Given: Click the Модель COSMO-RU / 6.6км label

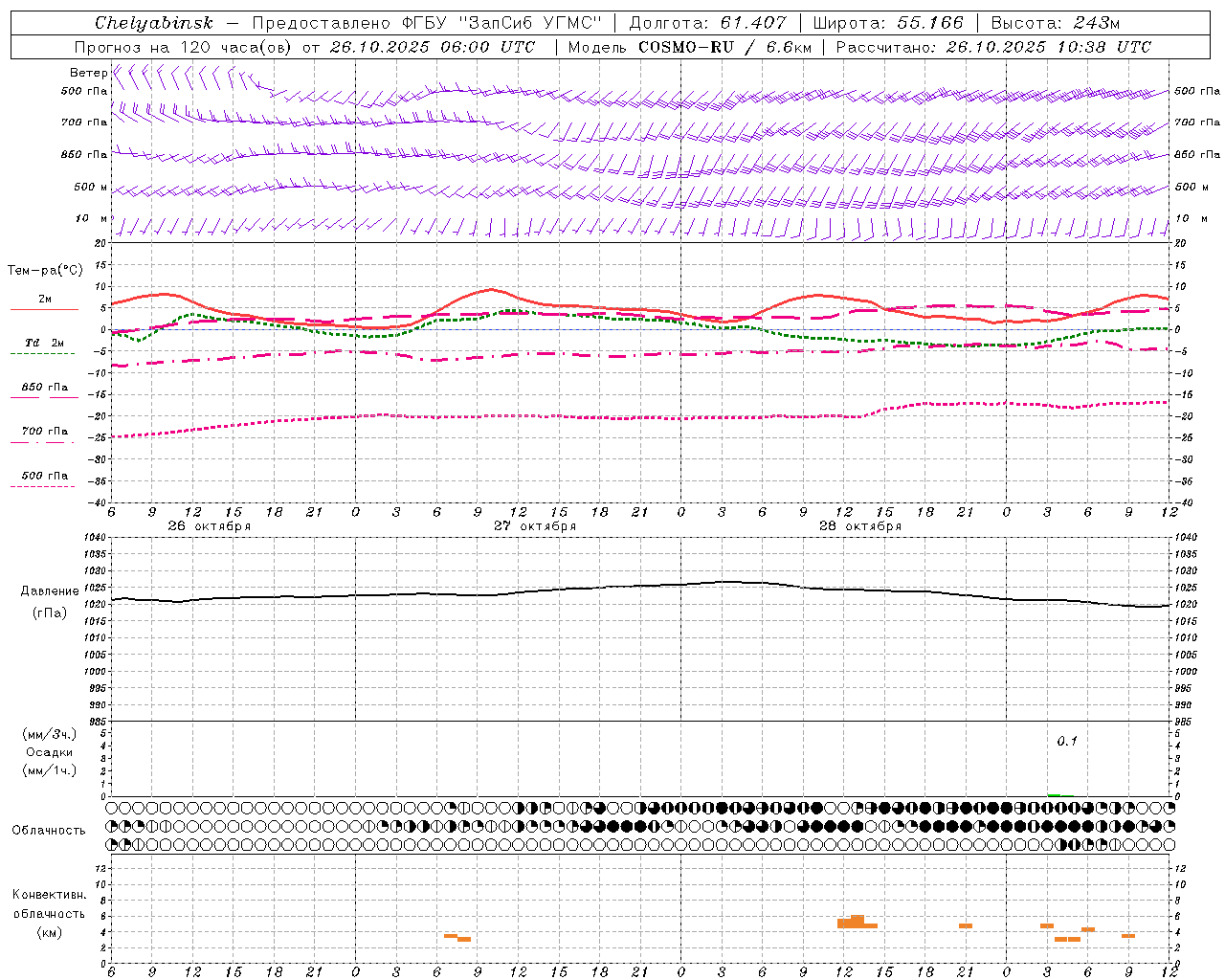Looking at the screenshot, I should coord(690,47).
